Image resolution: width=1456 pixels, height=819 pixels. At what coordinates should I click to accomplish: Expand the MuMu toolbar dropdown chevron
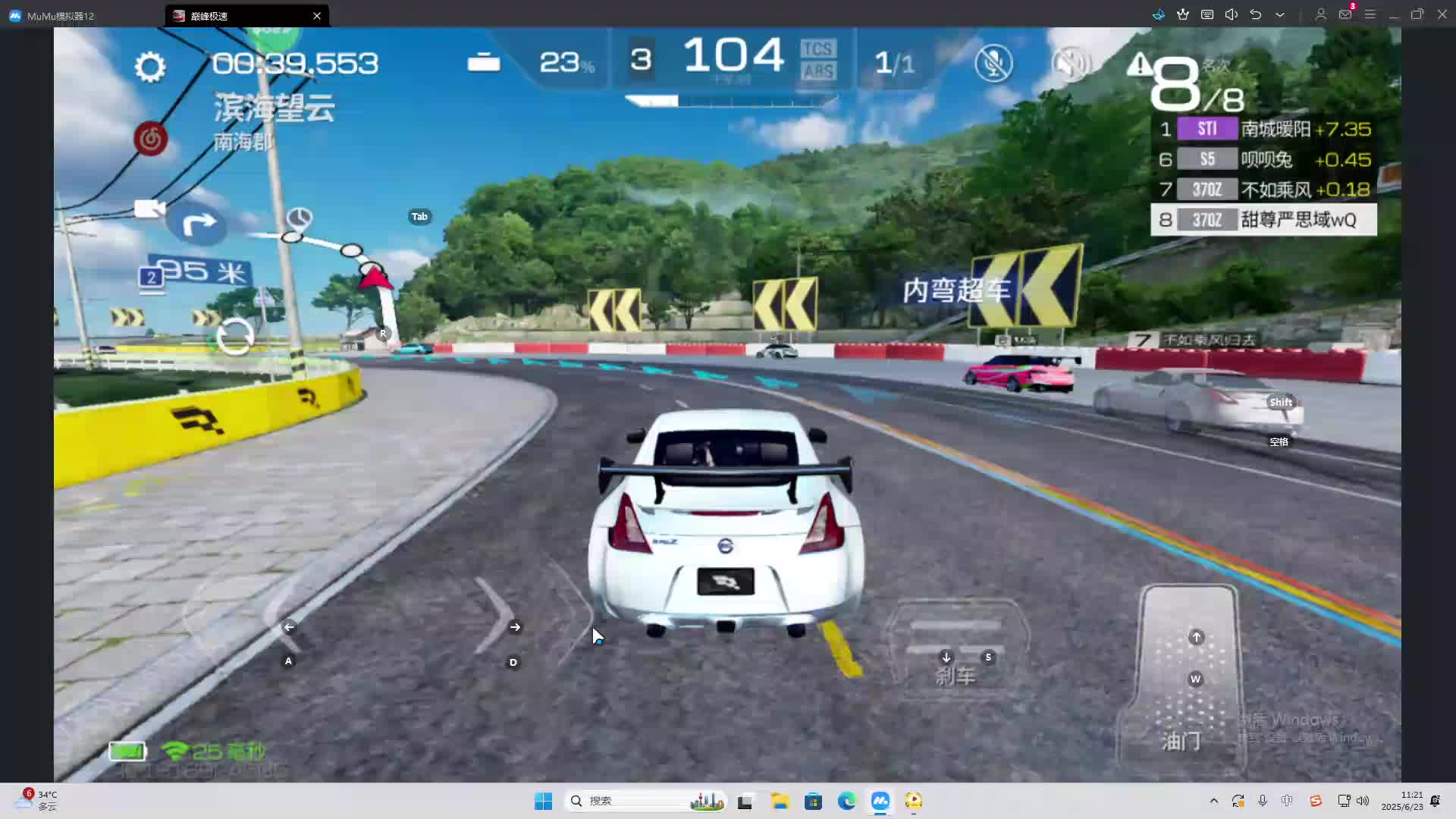point(1280,14)
